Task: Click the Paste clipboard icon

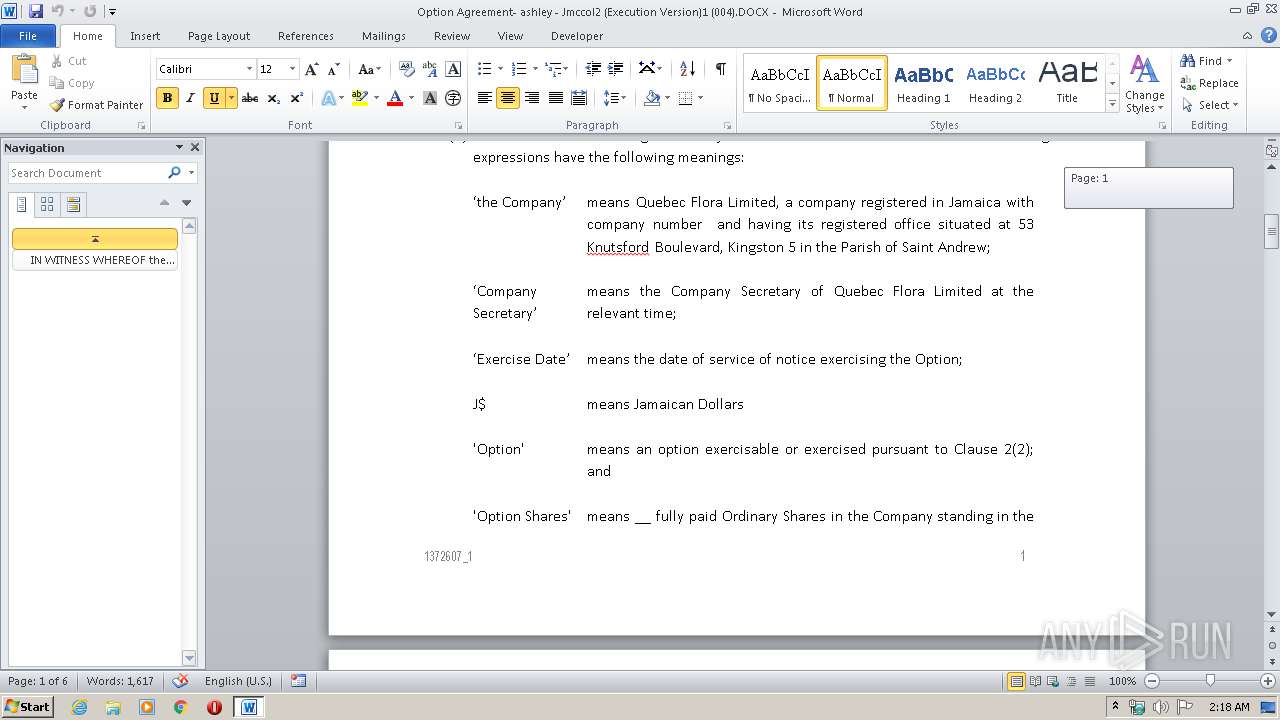Action: 24,70
